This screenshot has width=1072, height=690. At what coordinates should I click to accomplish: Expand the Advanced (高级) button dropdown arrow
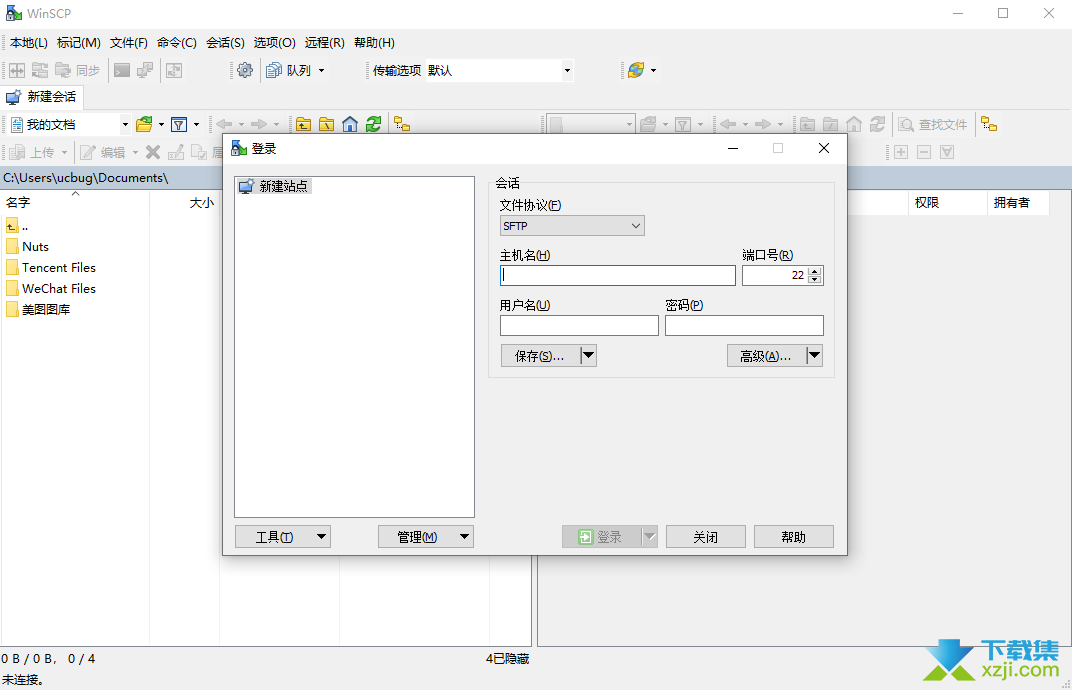point(814,356)
